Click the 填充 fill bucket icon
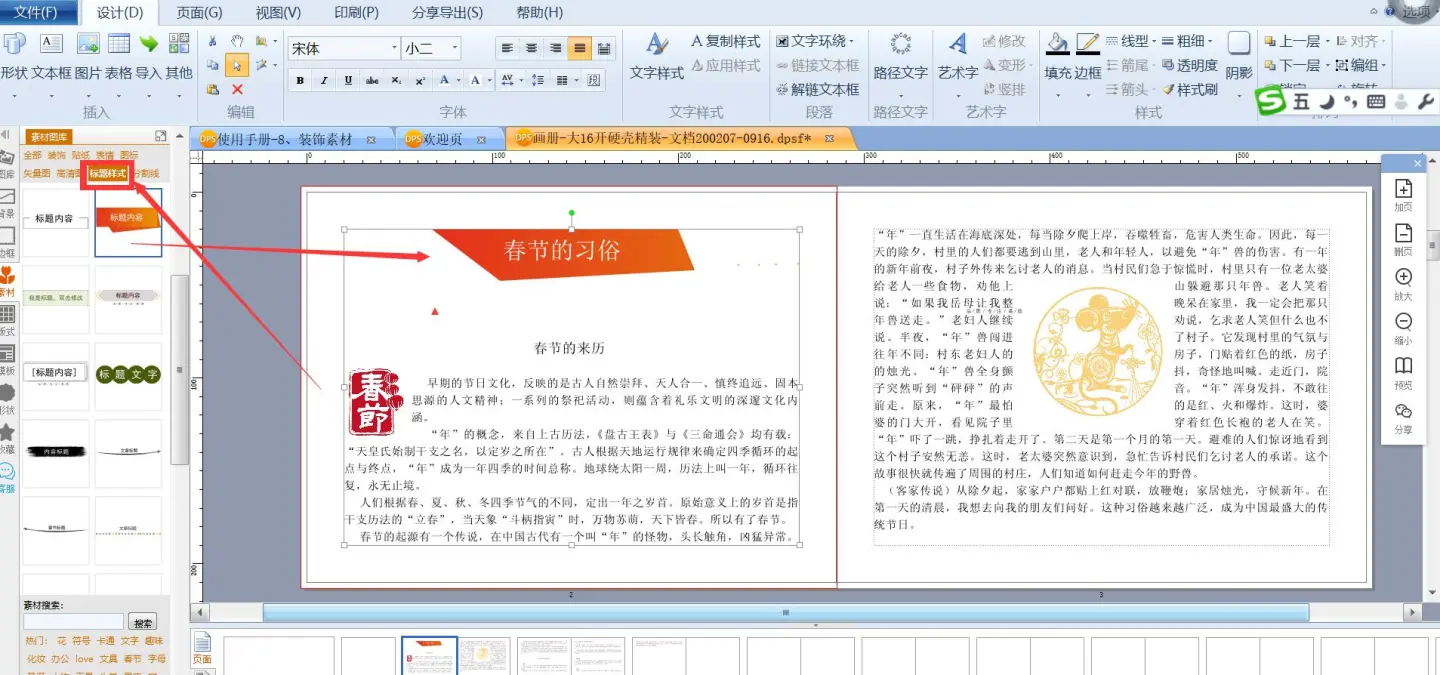 (x=1057, y=44)
